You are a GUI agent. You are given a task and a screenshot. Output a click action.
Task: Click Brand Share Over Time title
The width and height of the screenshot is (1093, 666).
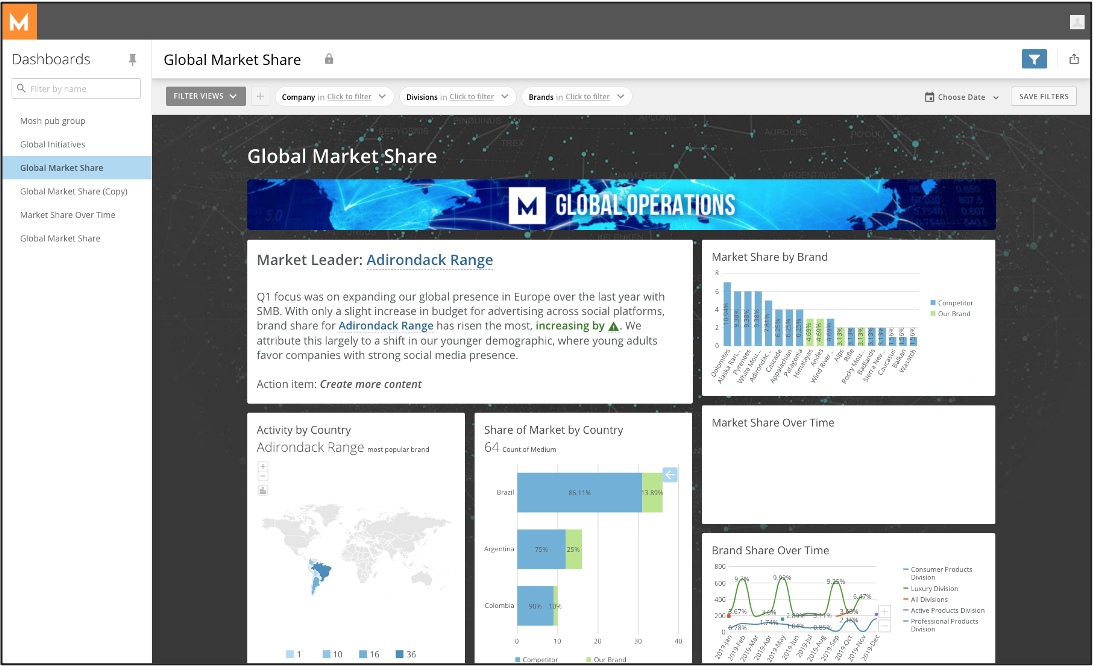point(770,550)
